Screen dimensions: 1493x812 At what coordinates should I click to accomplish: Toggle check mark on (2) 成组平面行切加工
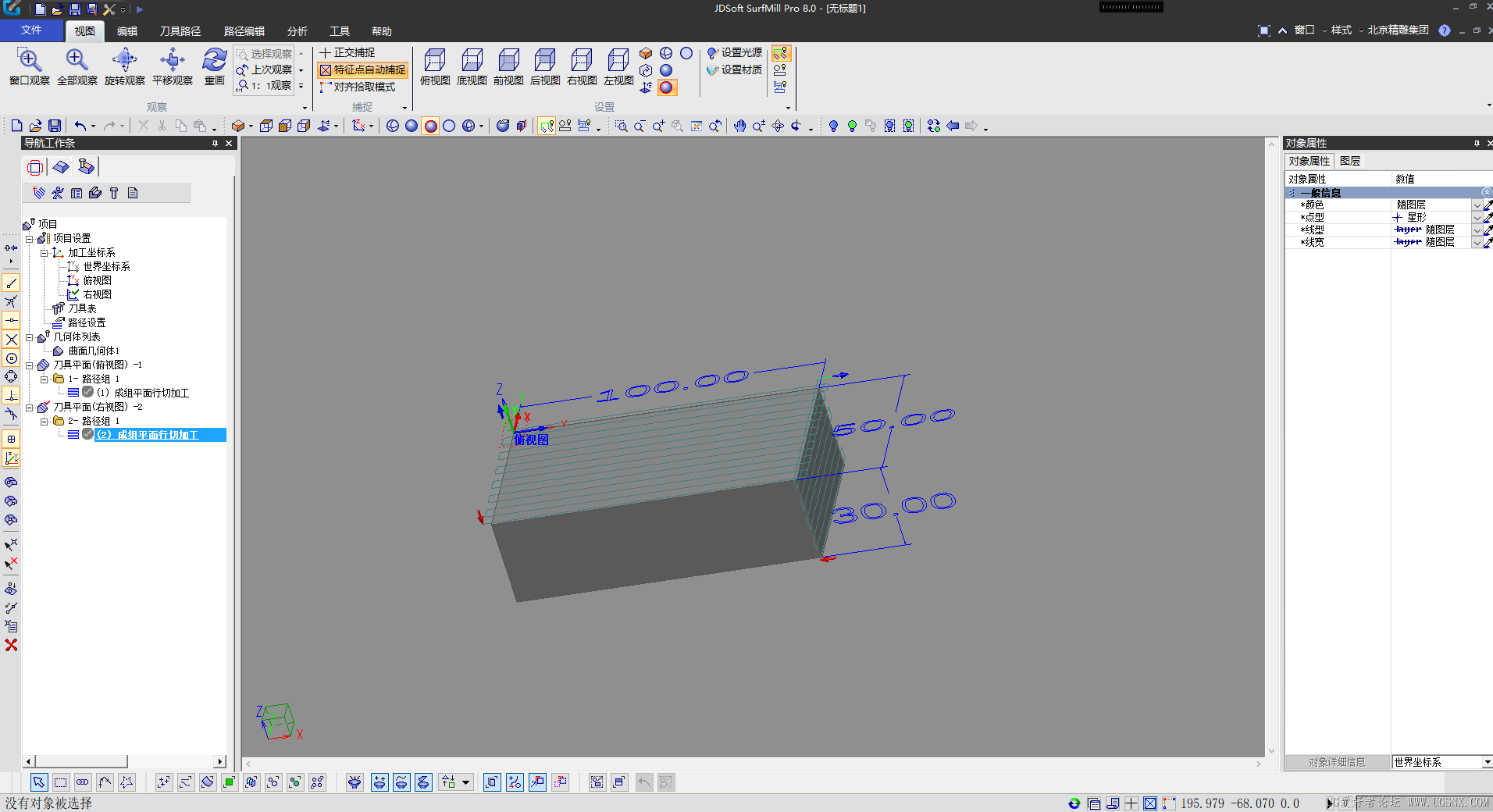coord(88,434)
